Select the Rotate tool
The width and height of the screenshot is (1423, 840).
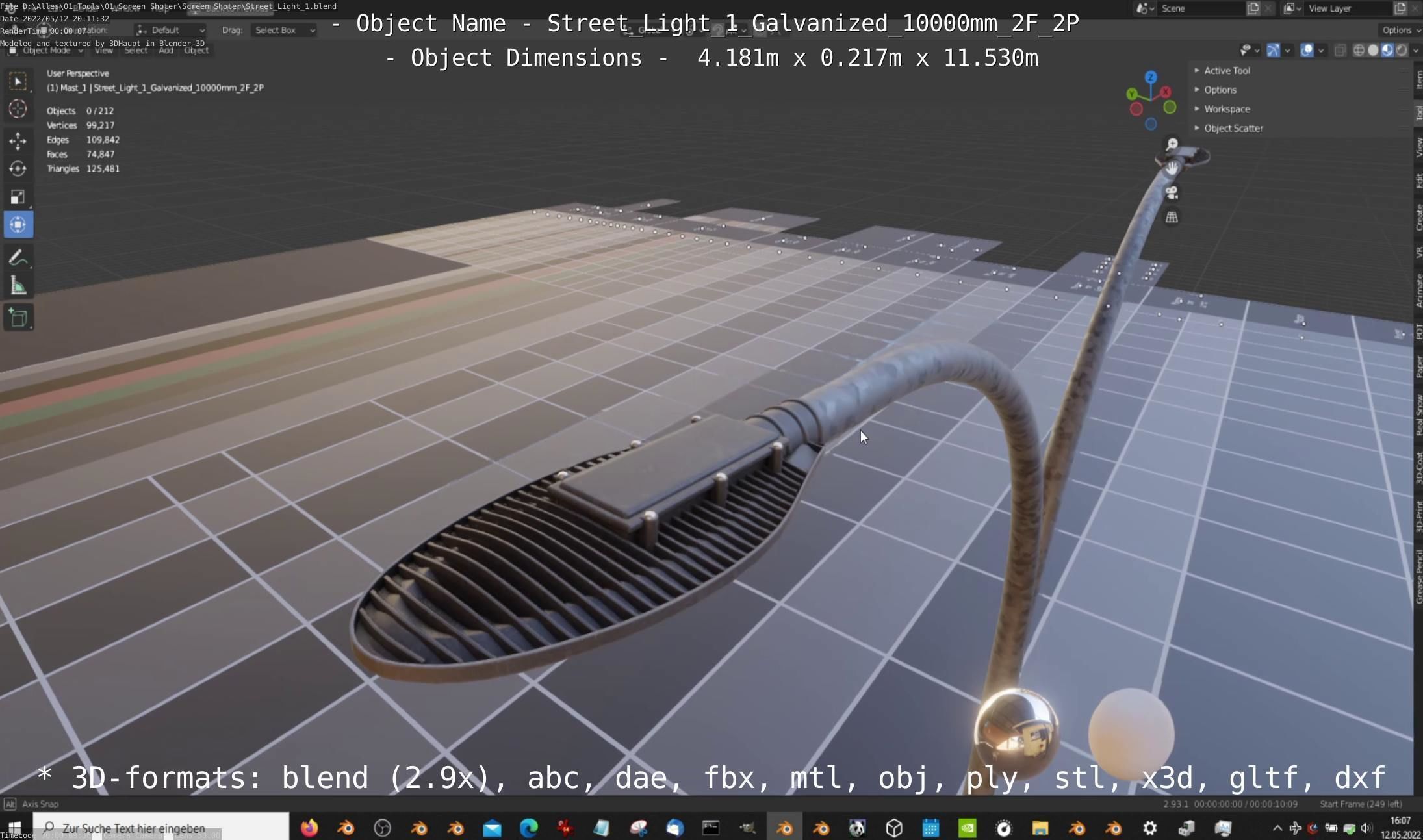[18, 169]
